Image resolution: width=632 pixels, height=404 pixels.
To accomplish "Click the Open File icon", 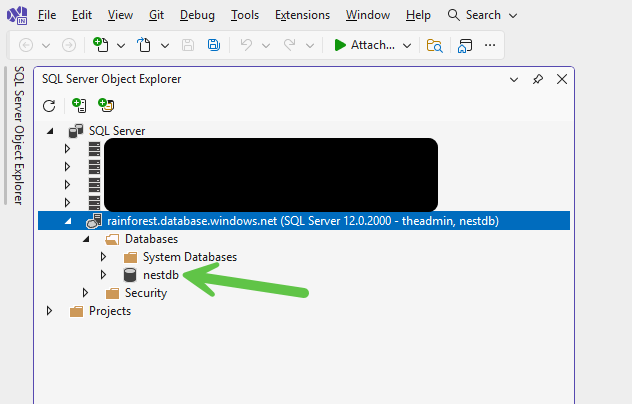I will pyautogui.click(x=144, y=44).
